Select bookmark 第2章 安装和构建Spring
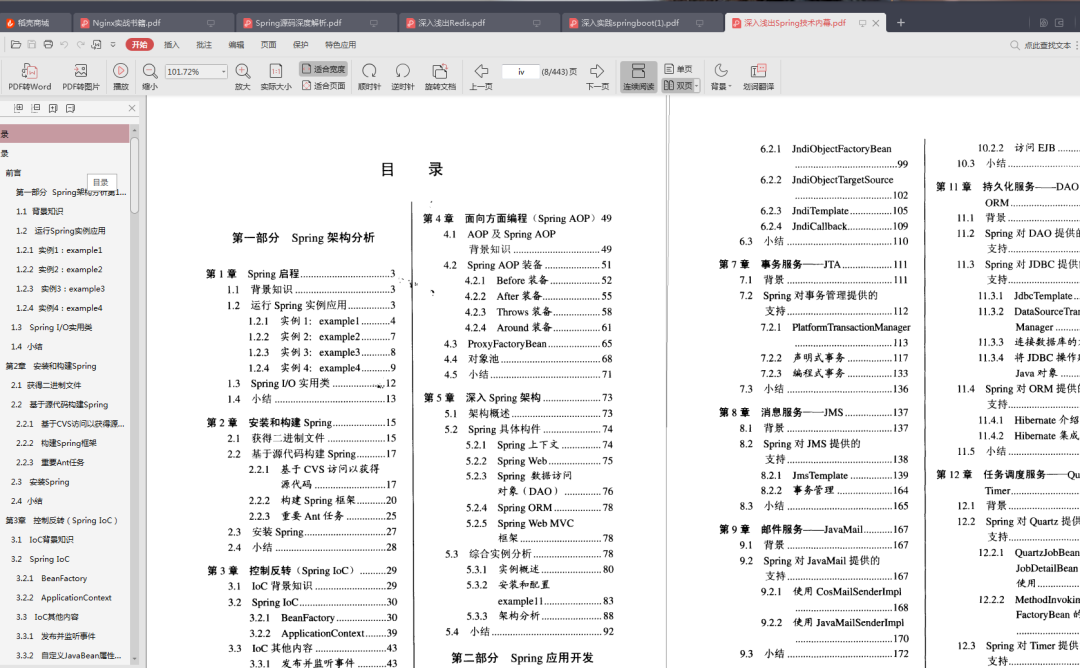Screen dimensions: 1080x668 click(x=52, y=366)
